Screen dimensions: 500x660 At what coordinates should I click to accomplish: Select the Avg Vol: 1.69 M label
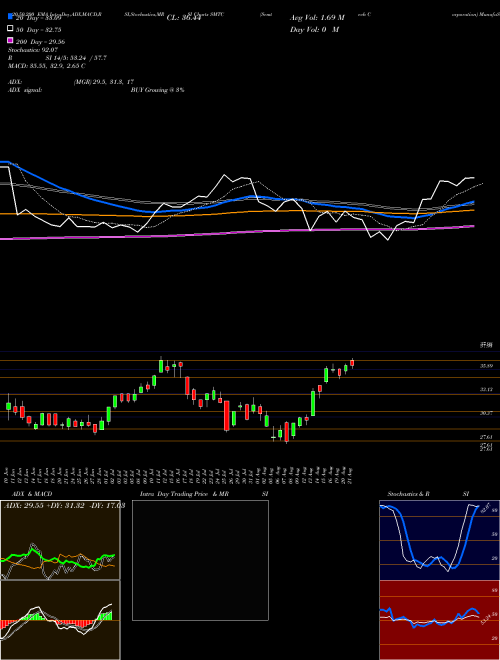[x=317, y=18]
